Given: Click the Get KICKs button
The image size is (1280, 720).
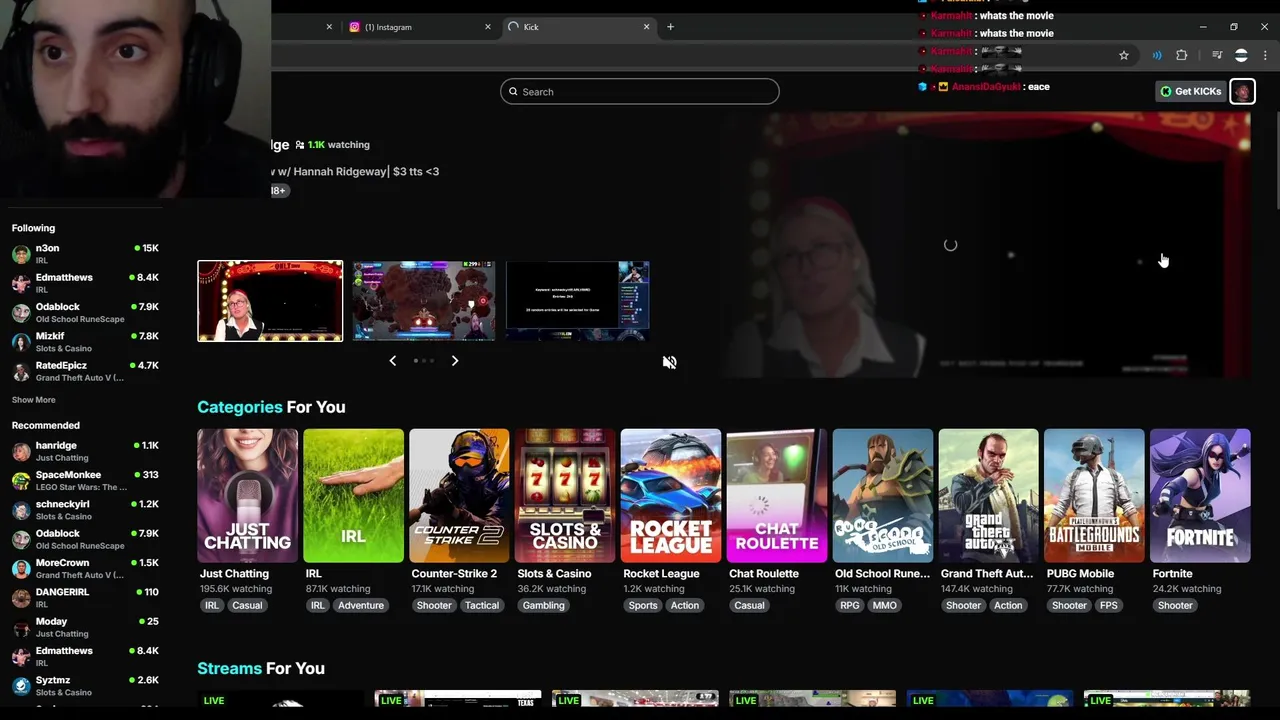Looking at the screenshot, I should [x=1190, y=91].
